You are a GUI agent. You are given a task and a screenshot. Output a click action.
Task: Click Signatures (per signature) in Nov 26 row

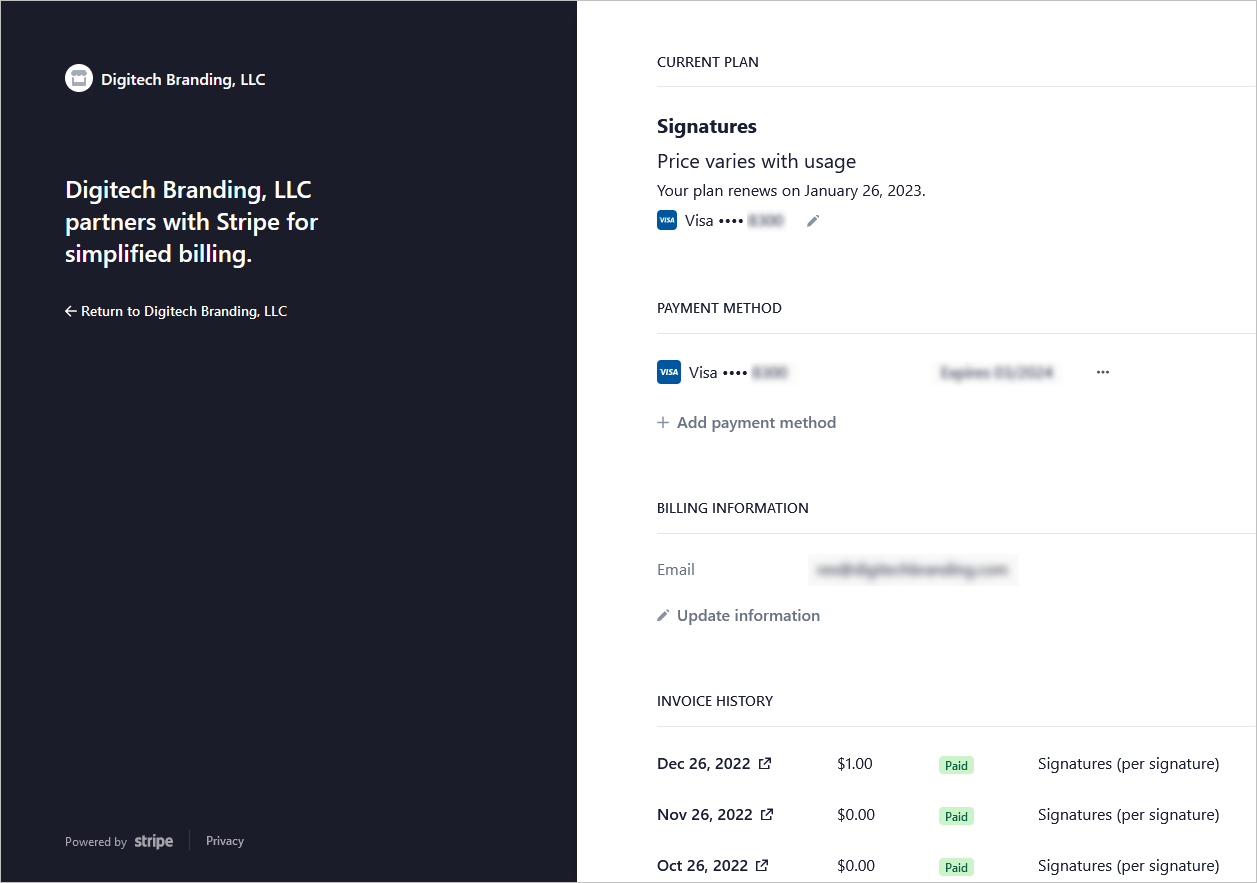pos(1129,815)
